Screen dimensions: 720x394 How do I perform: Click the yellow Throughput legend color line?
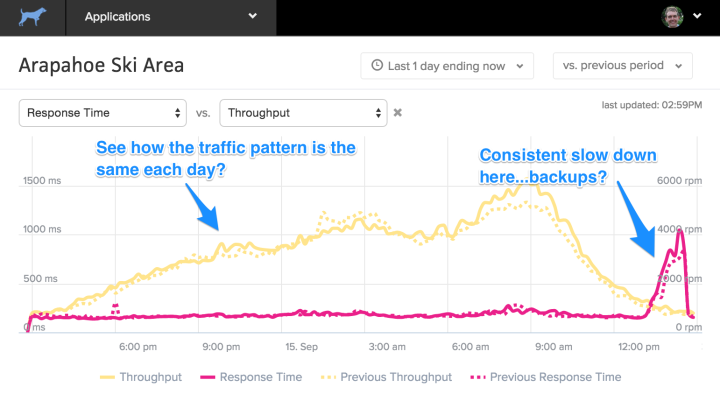(107, 377)
